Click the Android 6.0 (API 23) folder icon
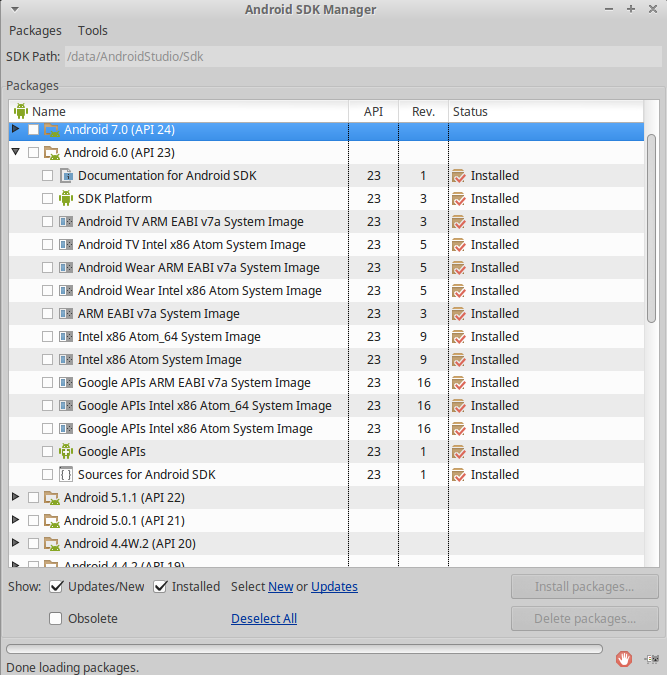This screenshot has width=667, height=675. pos(52,153)
